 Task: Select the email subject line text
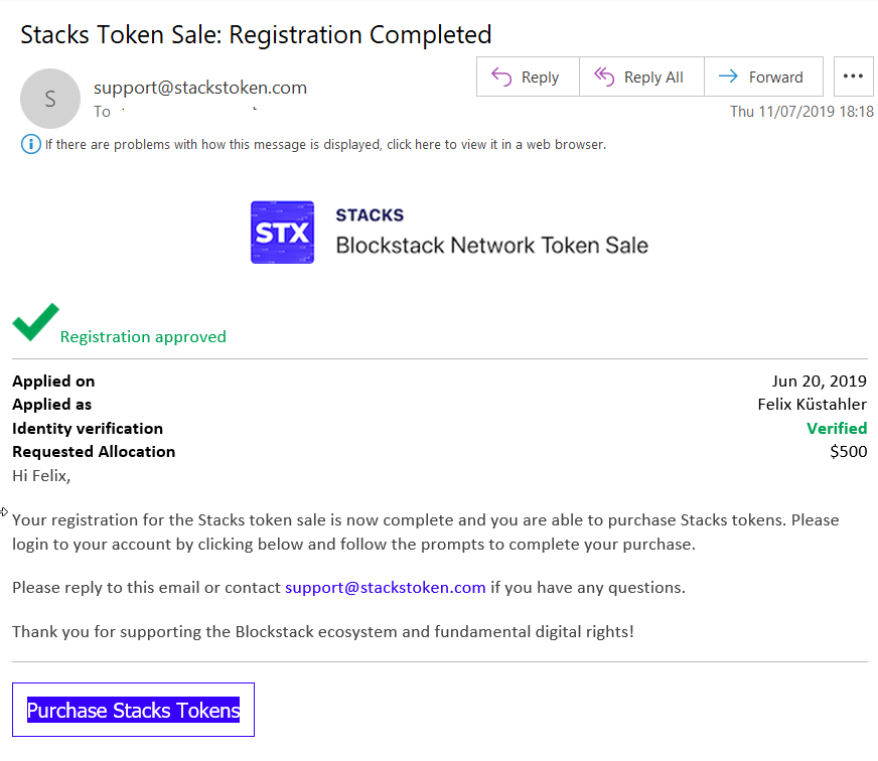(256, 35)
